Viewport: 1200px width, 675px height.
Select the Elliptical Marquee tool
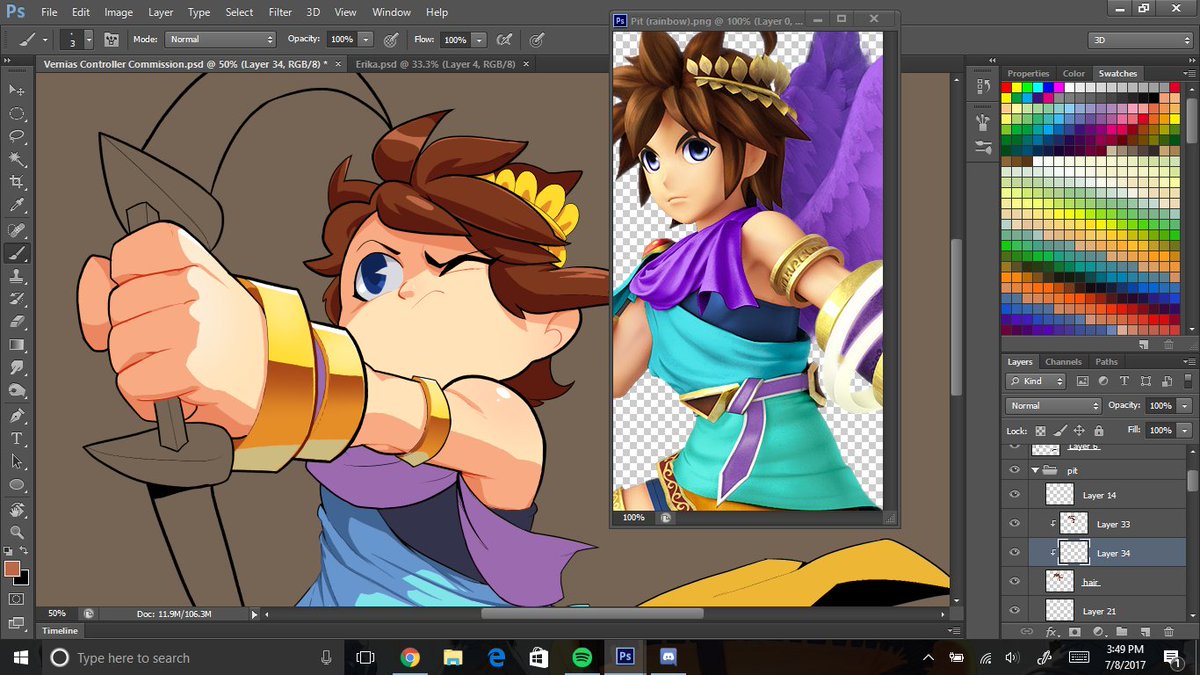coord(17,113)
